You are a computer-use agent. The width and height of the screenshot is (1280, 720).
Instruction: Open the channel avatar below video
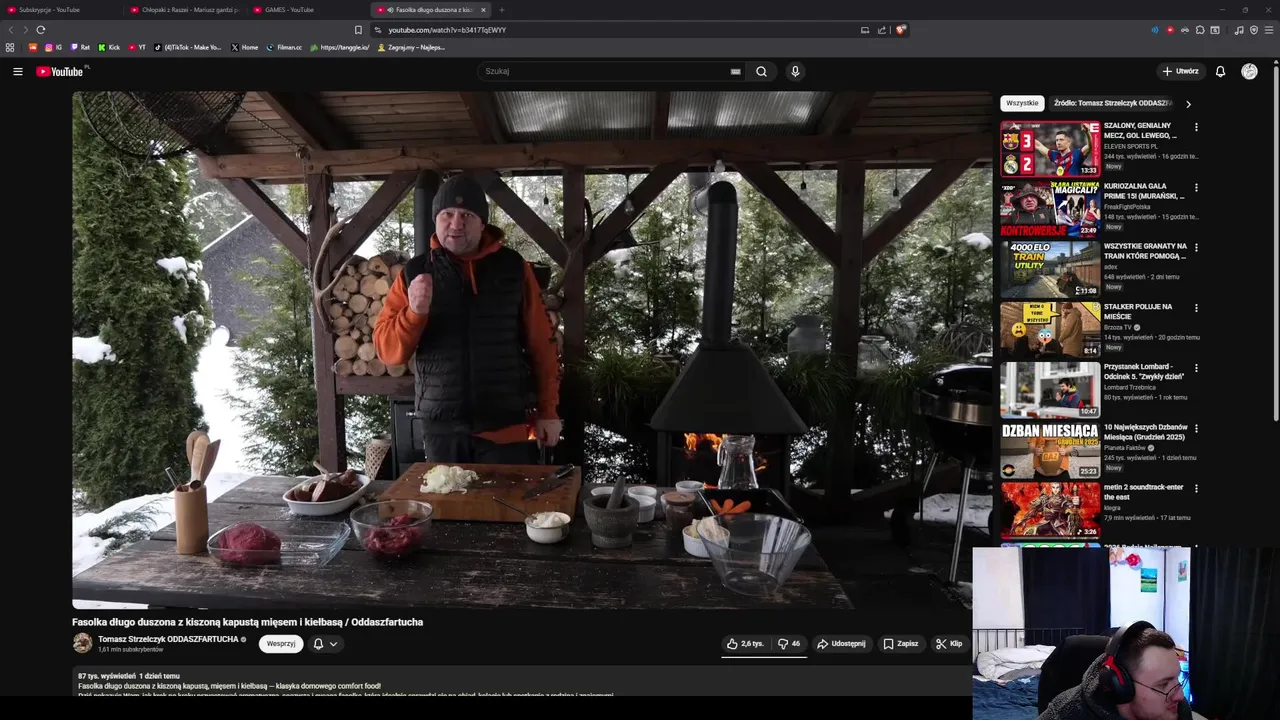point(82,643)
